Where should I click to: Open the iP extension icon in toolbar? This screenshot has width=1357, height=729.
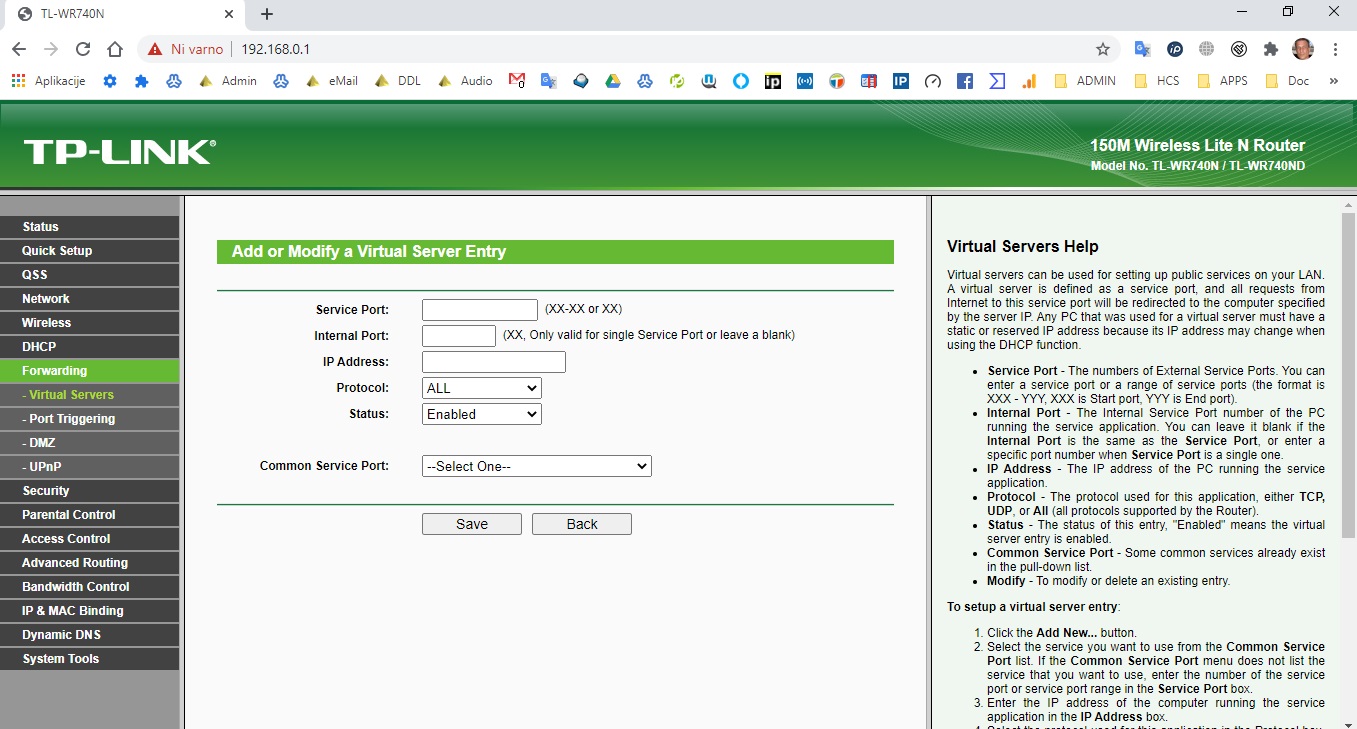(x=1175, y=49)
